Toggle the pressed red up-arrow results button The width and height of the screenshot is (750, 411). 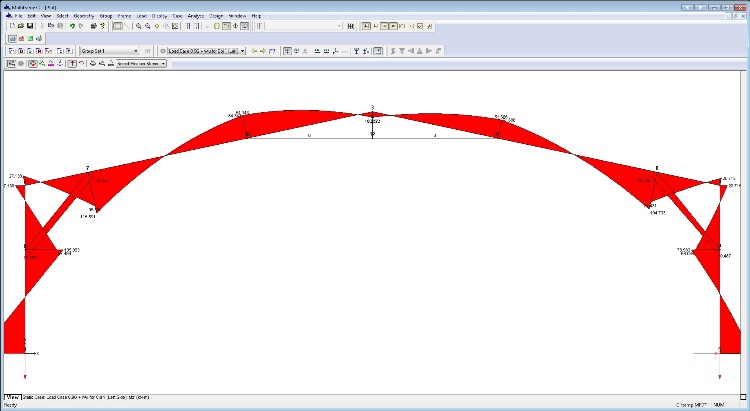click(71, 63)
